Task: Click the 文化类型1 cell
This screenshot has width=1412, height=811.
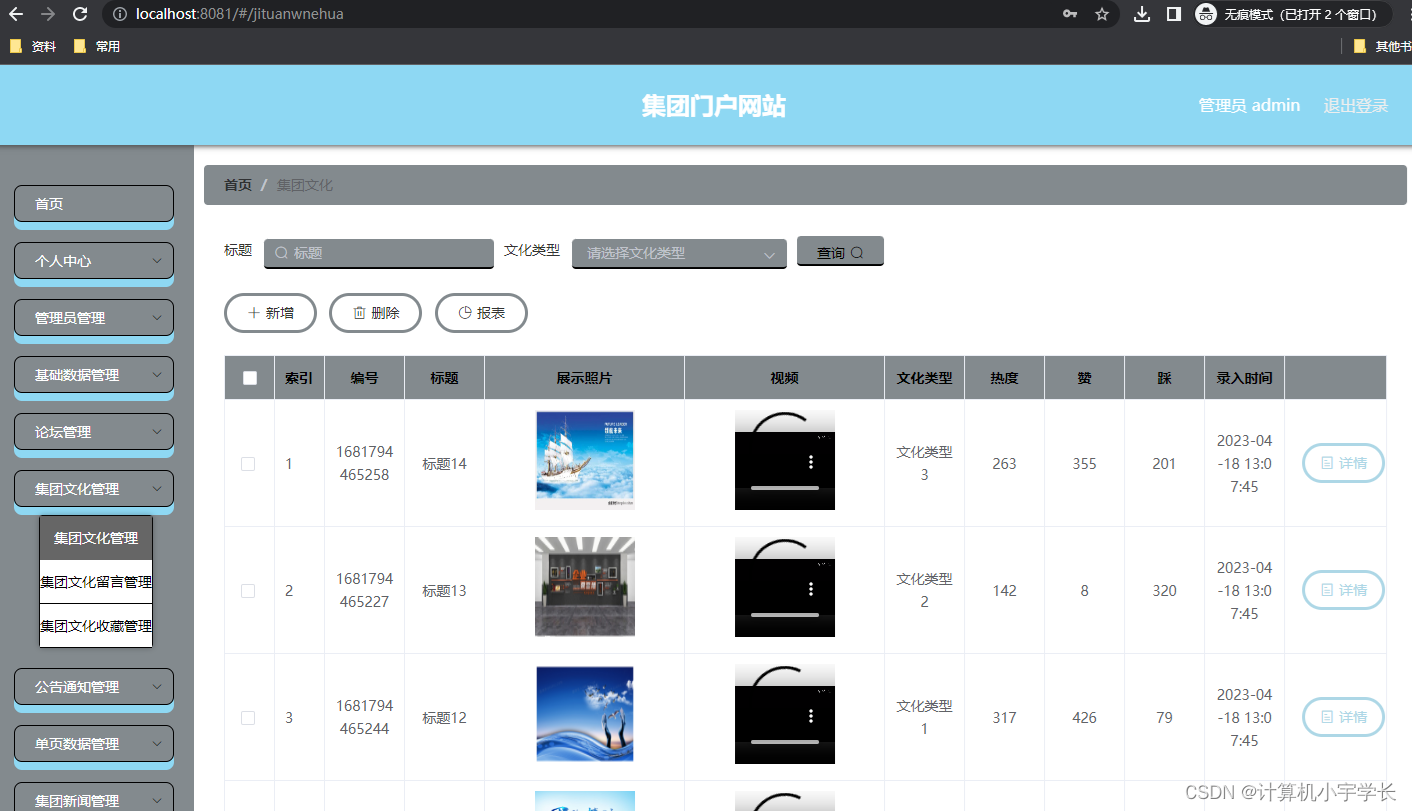Action: 924,718
